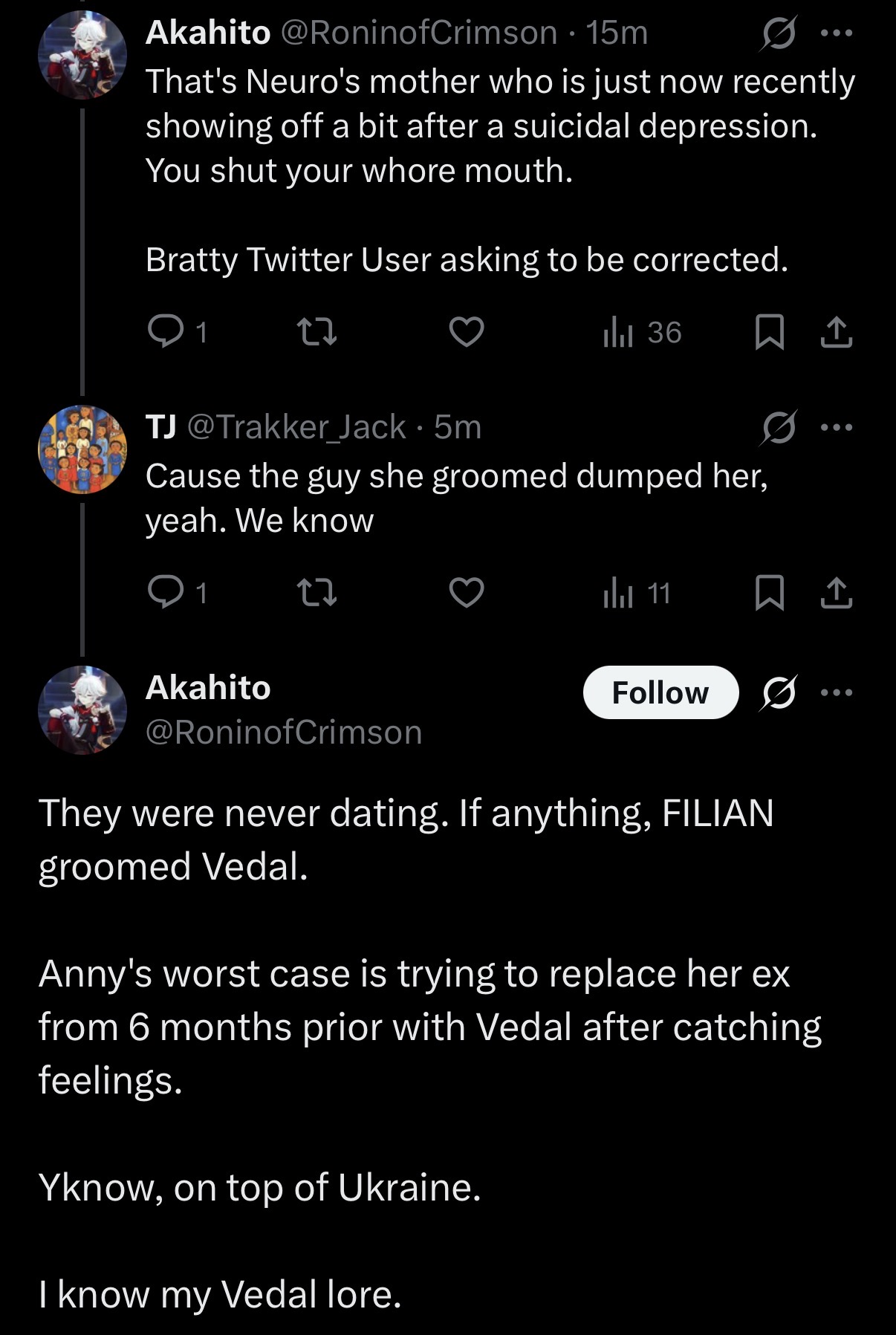Follow Akahito's account

(660, 692)
